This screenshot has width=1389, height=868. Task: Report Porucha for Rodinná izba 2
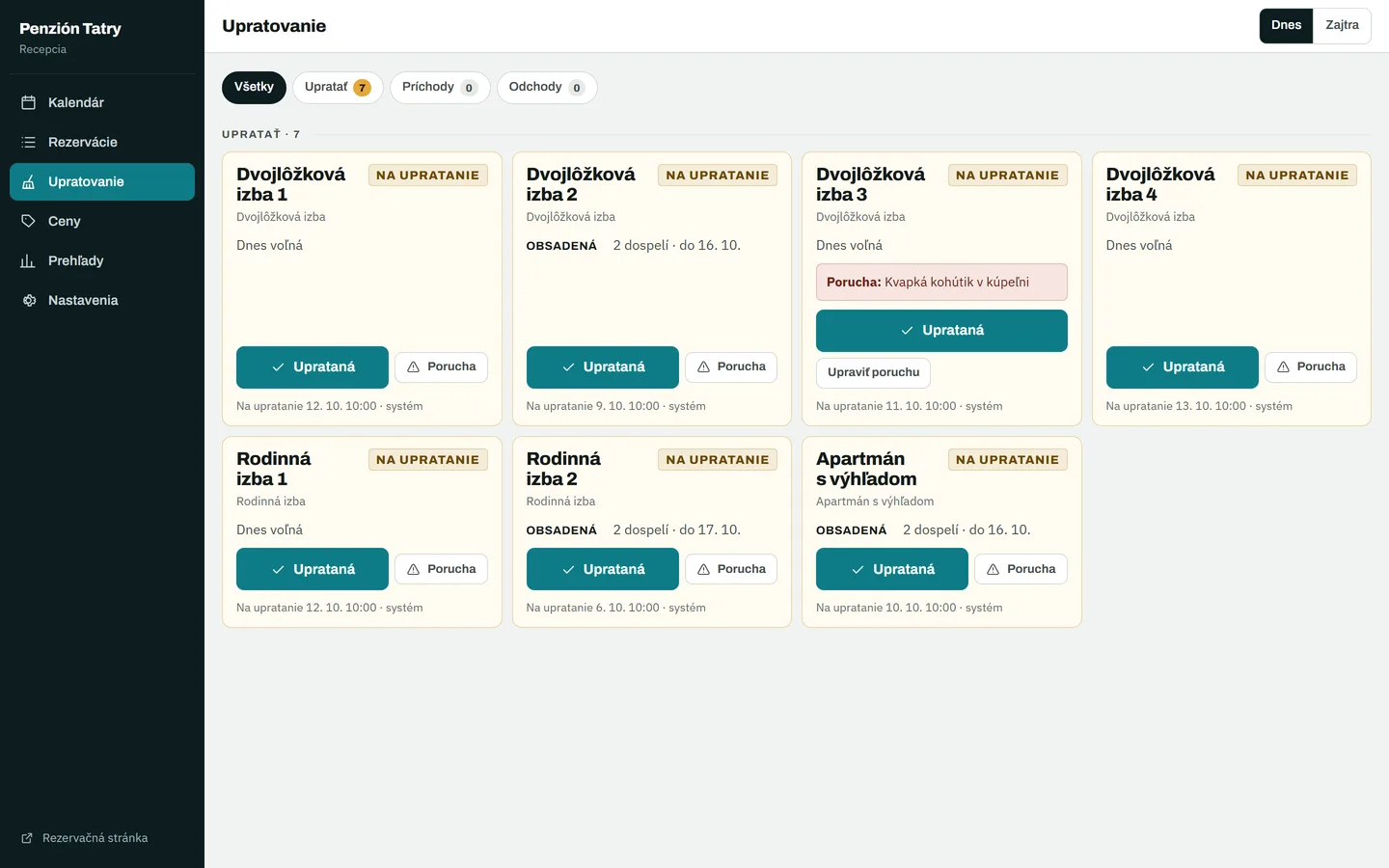[731, 569]
